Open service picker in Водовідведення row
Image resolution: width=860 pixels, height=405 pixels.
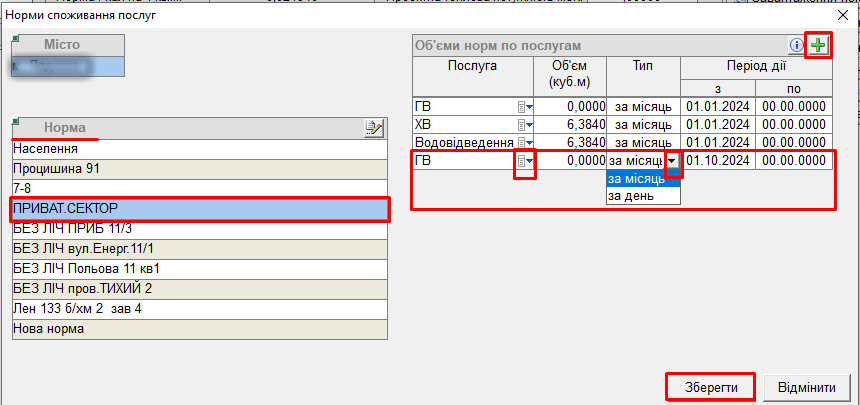525,143
